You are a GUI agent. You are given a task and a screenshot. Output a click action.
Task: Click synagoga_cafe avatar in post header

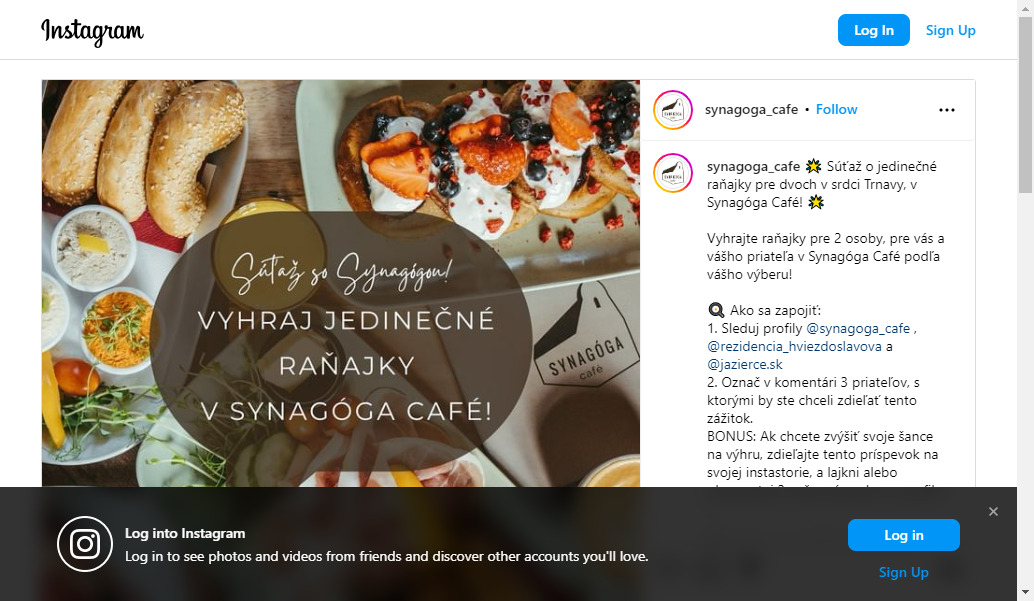(673, 110)
